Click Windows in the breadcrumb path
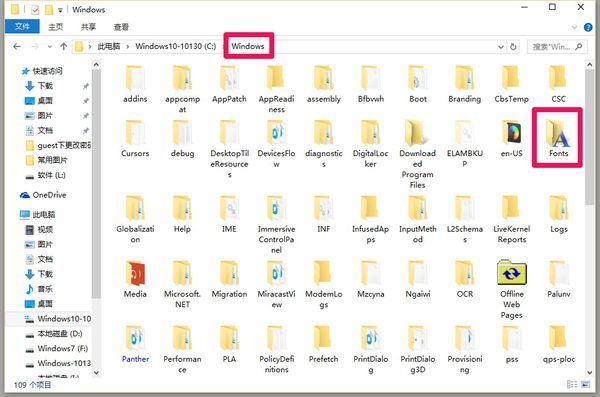 248,46
